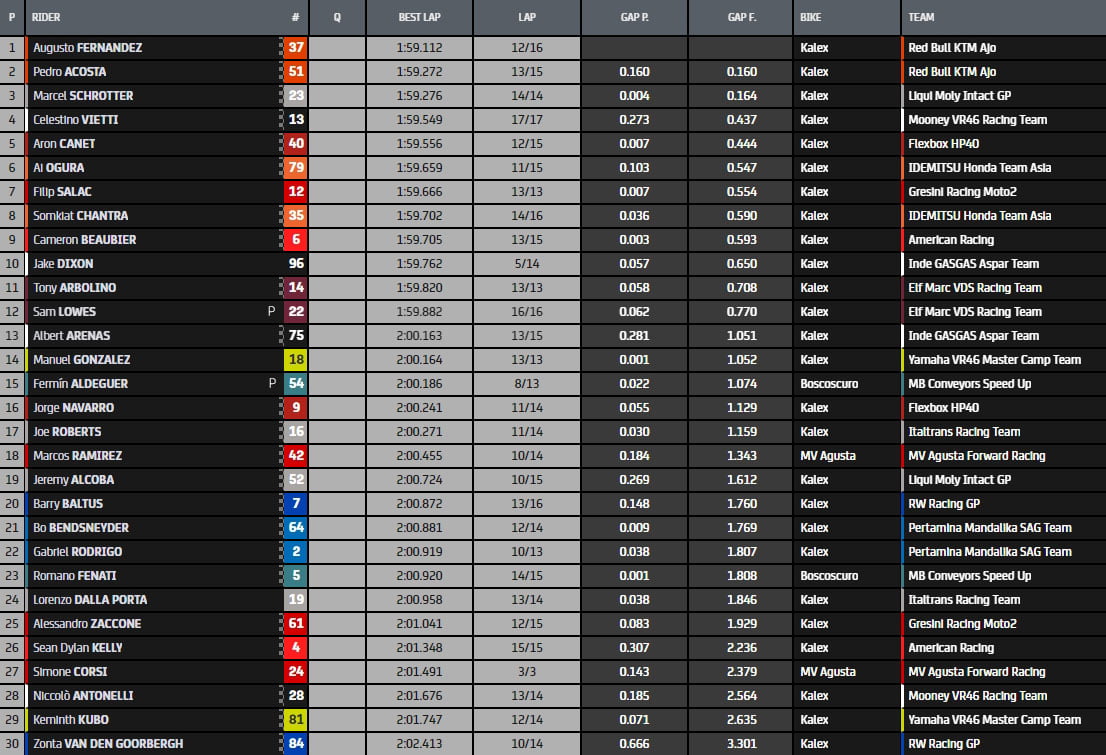Click the BIKE column header

(x=811, y=18)
